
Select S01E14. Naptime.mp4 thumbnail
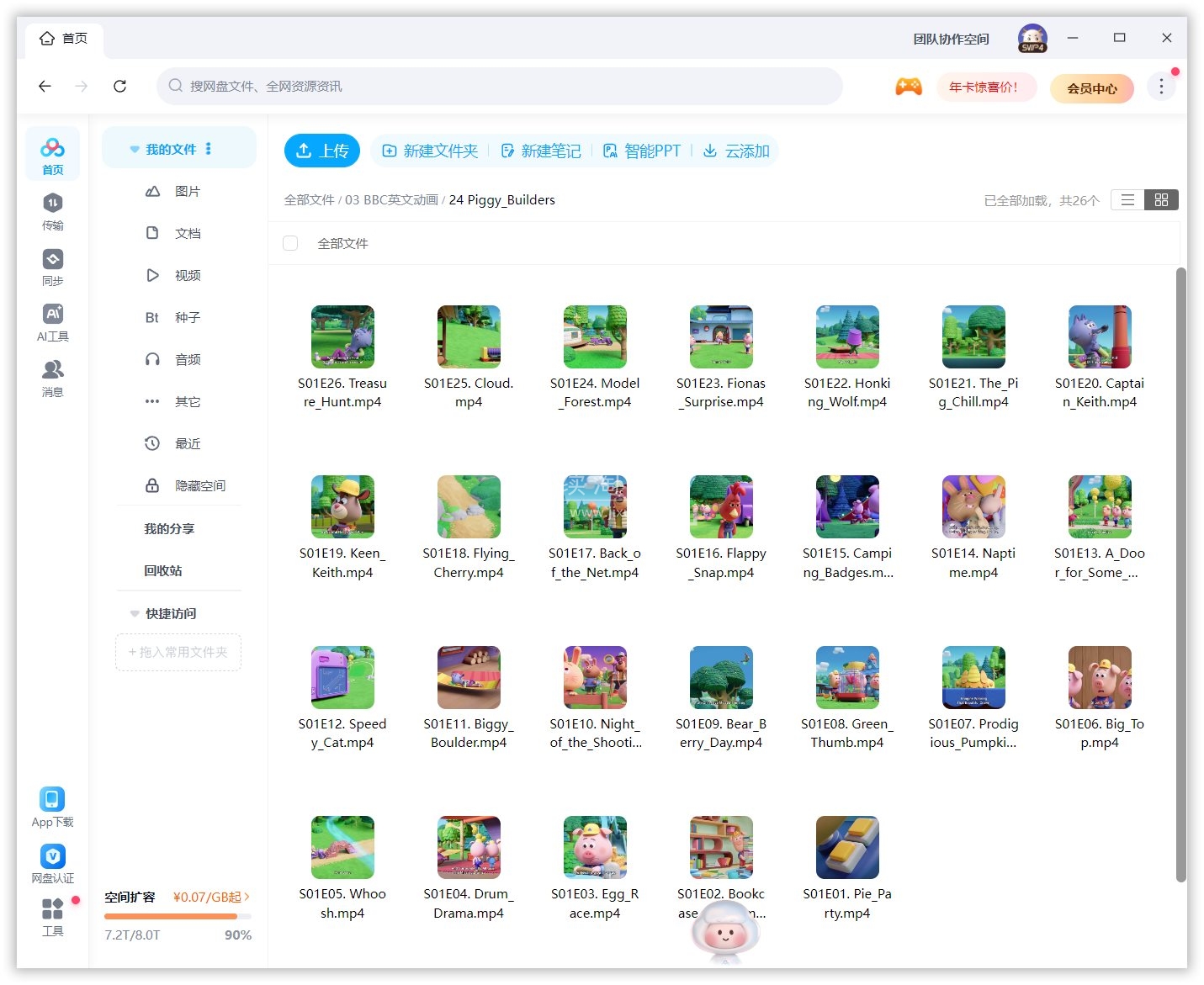[x=973, y=506]
